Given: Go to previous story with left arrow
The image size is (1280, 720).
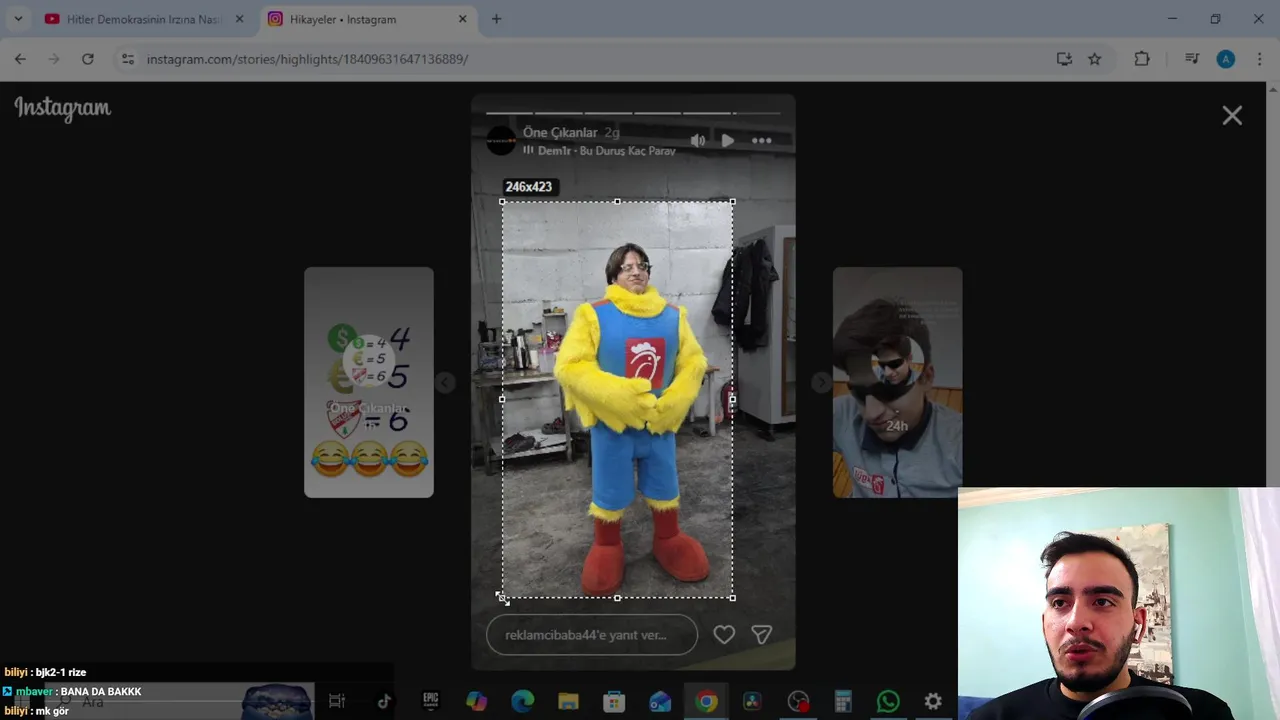Looking at the screenshot, I should tap(445, 382).
